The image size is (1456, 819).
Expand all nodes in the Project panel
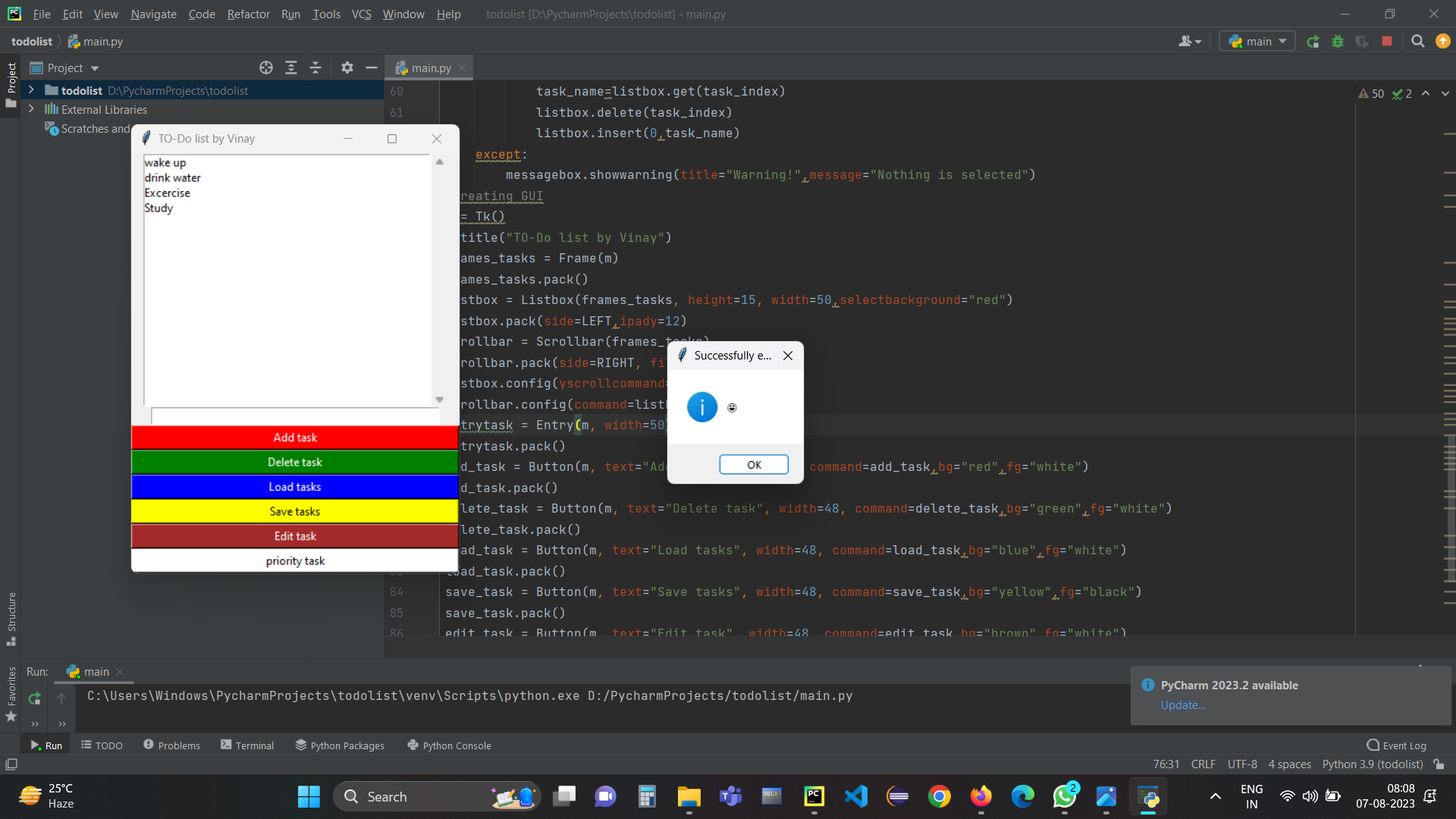291,67
